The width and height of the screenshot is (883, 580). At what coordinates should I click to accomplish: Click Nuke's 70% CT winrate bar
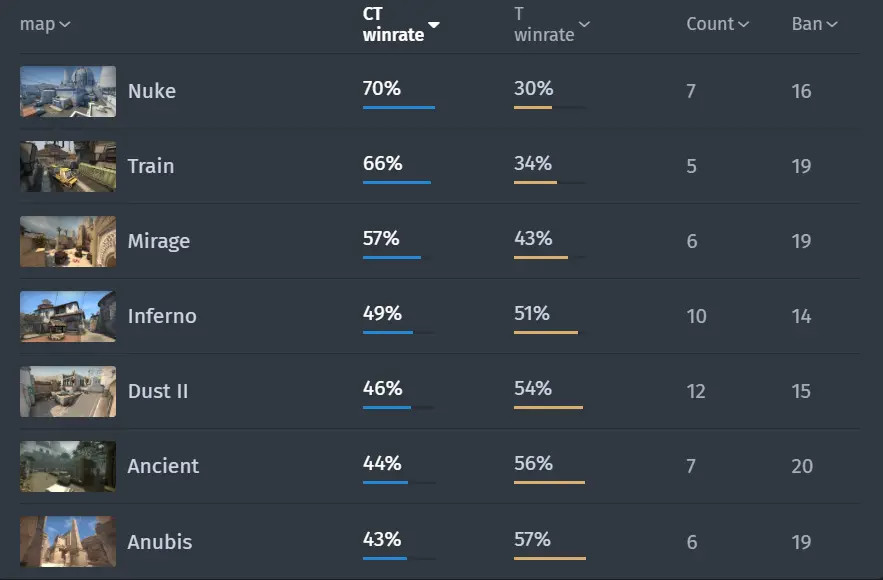[399, 107]
